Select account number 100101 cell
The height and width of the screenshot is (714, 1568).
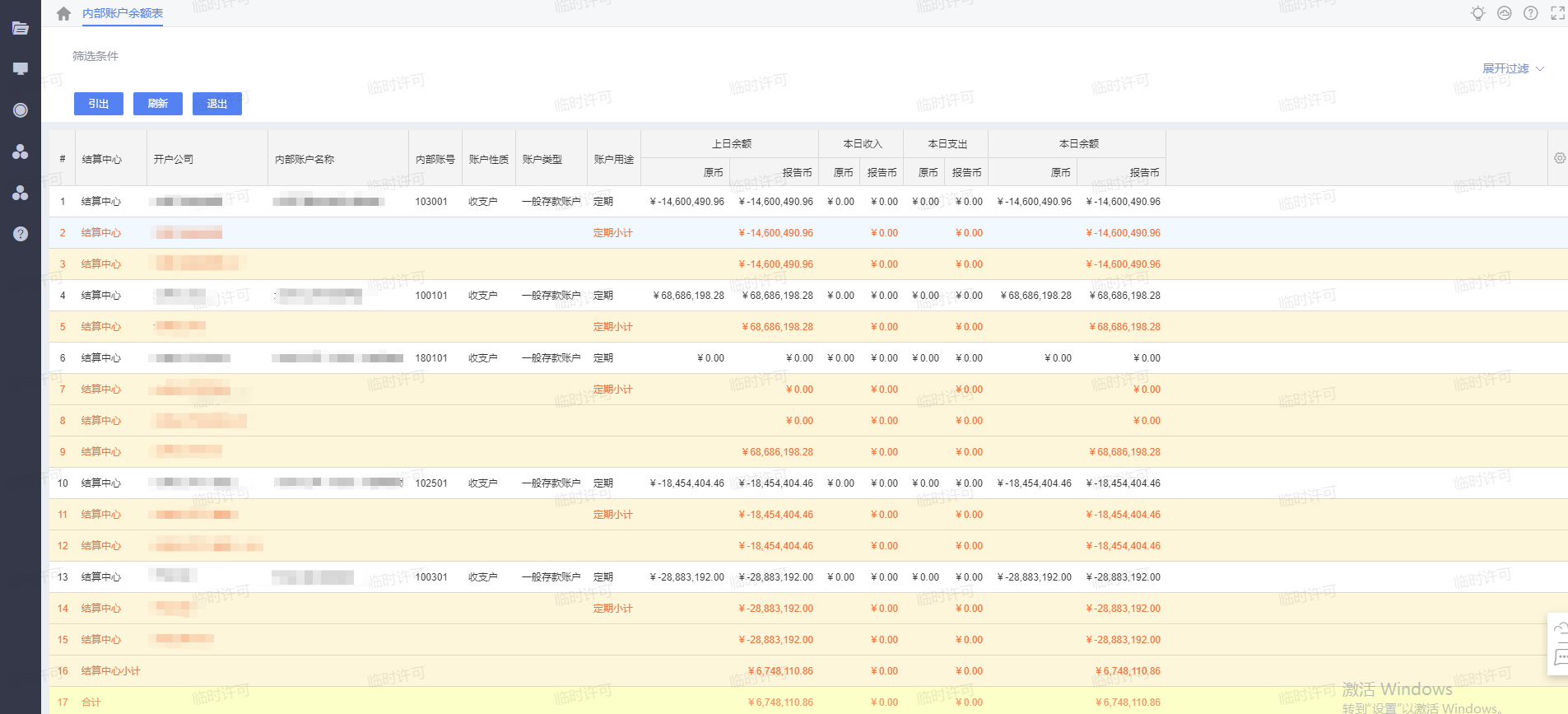point(431,296)
